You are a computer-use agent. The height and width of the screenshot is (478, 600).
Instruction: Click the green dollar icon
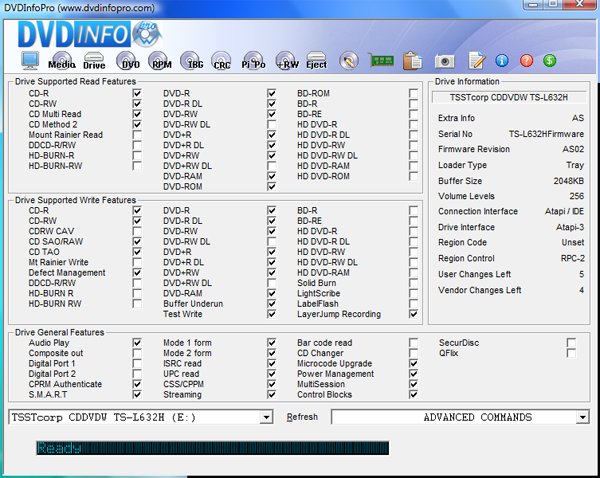pyautogui.click(x=549, y=60)
